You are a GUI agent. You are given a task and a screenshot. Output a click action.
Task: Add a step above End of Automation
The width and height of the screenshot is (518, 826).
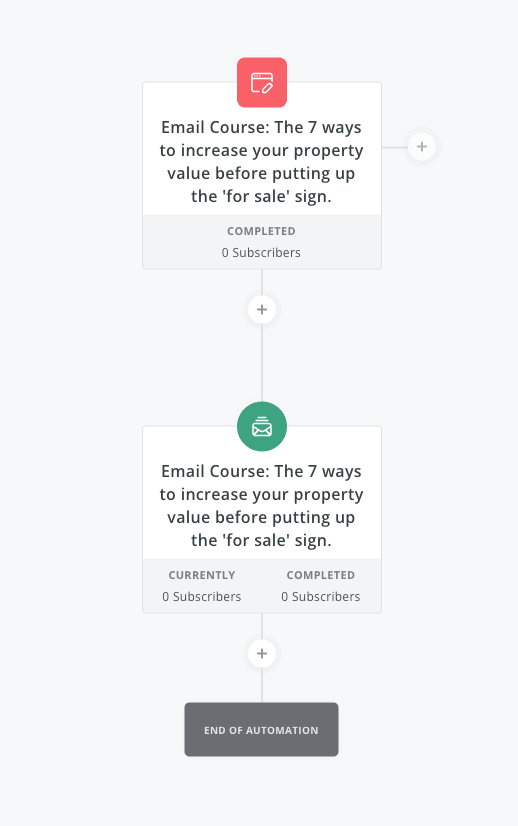pos(262,653)
